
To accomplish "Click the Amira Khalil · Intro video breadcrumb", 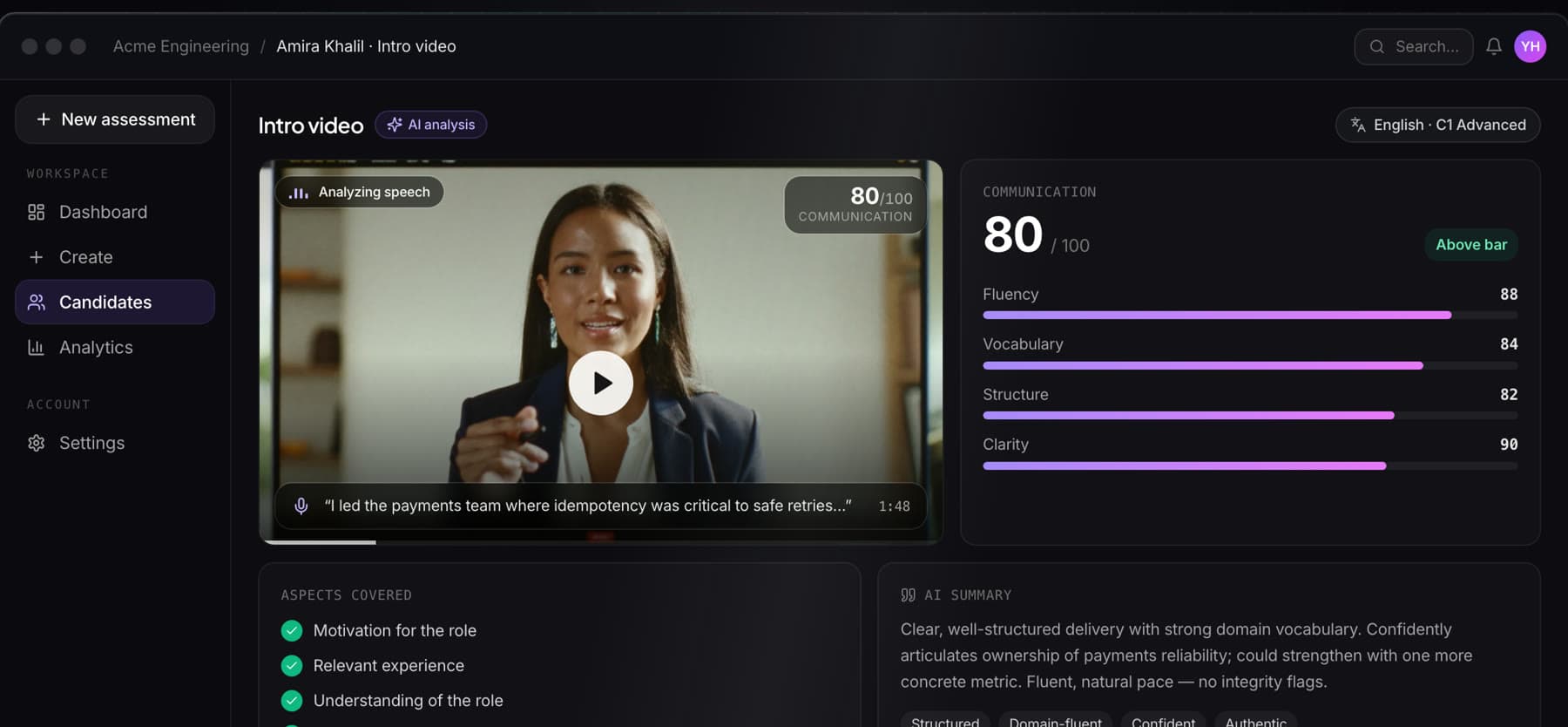I will pos(366,46).
